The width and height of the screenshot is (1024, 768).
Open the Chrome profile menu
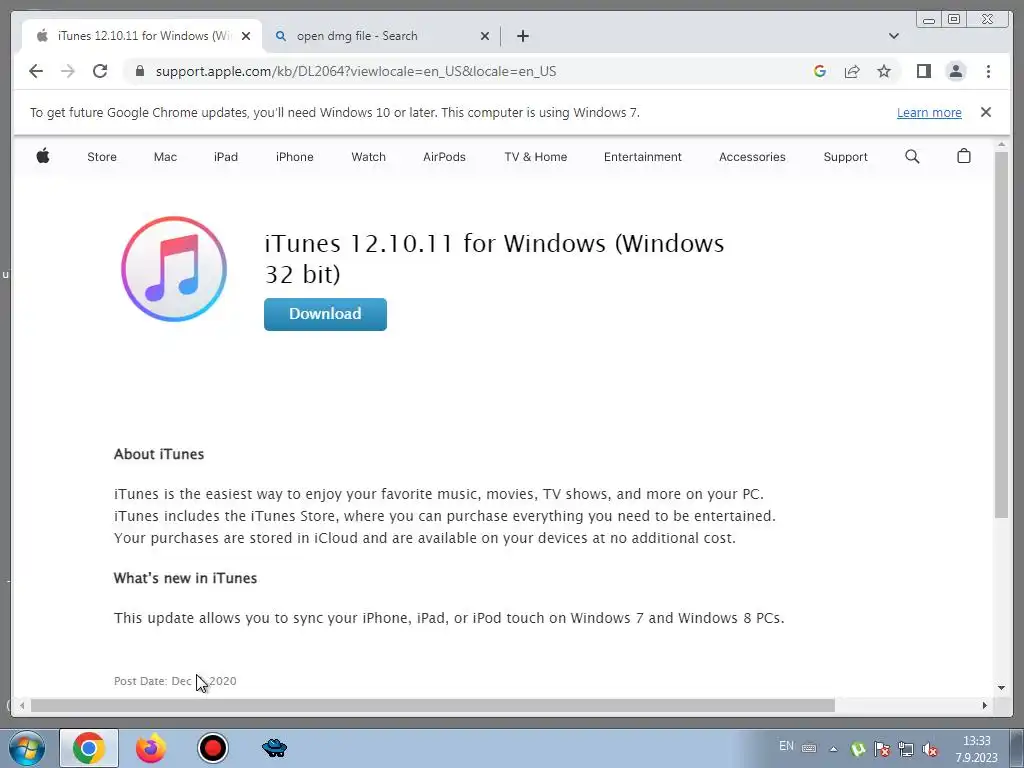(955, 71)
